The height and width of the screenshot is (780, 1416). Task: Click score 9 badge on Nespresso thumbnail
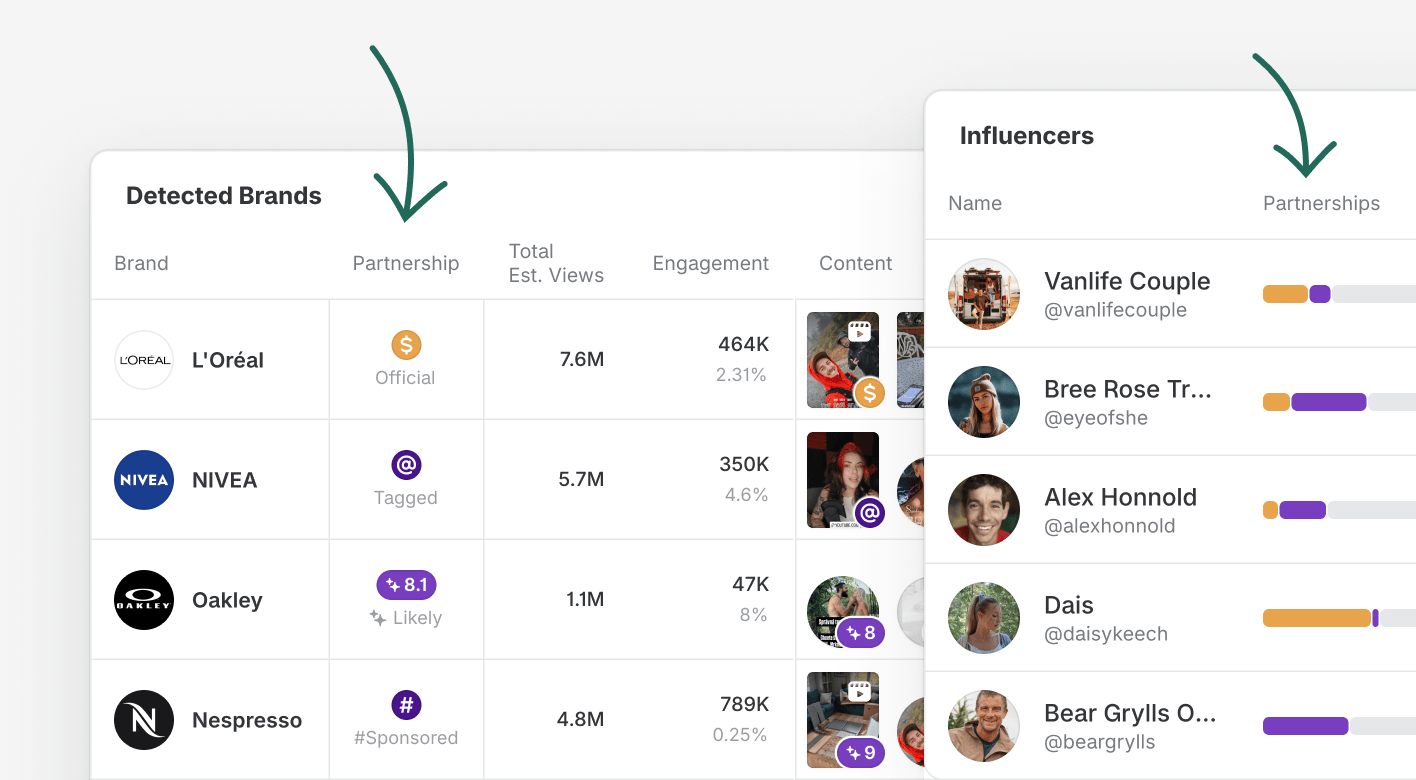click(x=861, y=752)
